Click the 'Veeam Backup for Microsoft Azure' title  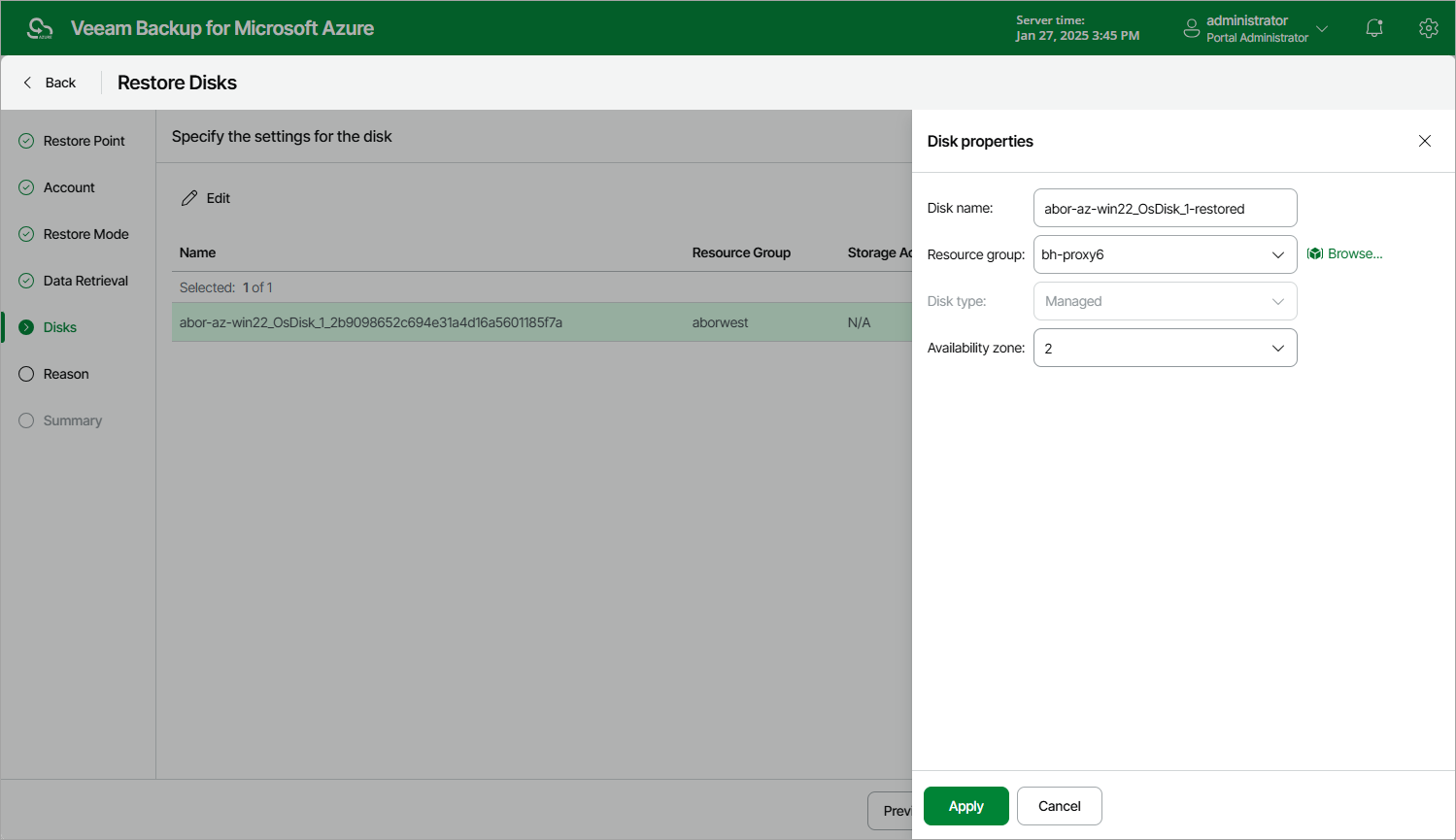[x=222, y=28]
